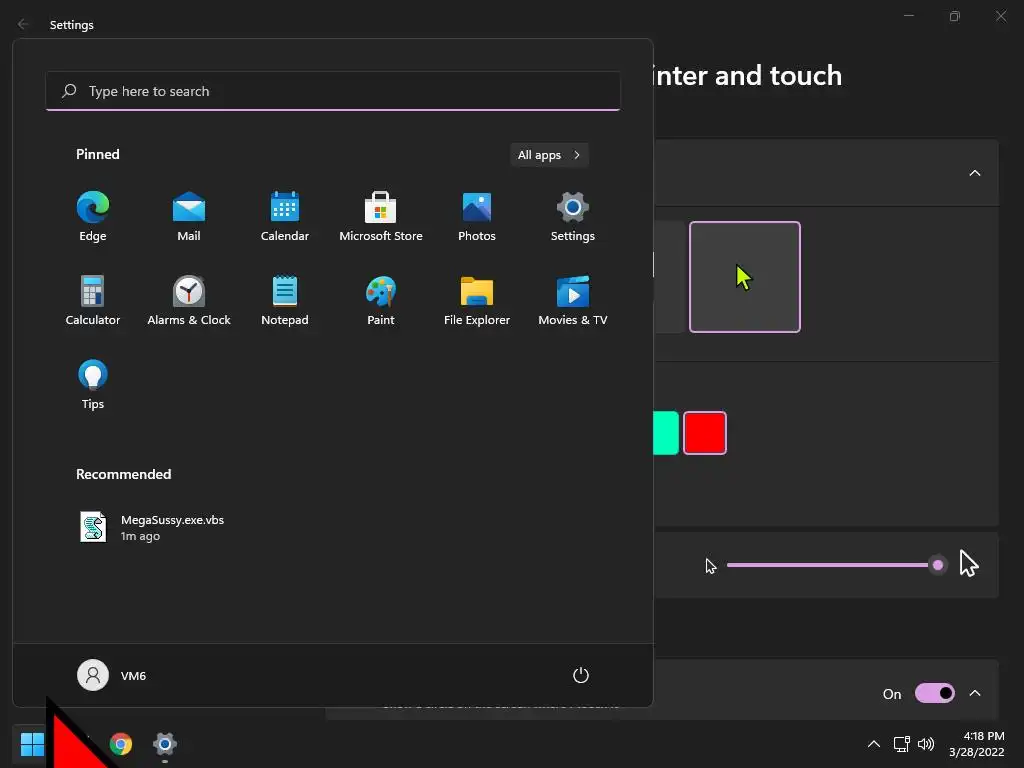Launch Movies & TV
Screen dimensions: 1024x768
pos(573,300)
